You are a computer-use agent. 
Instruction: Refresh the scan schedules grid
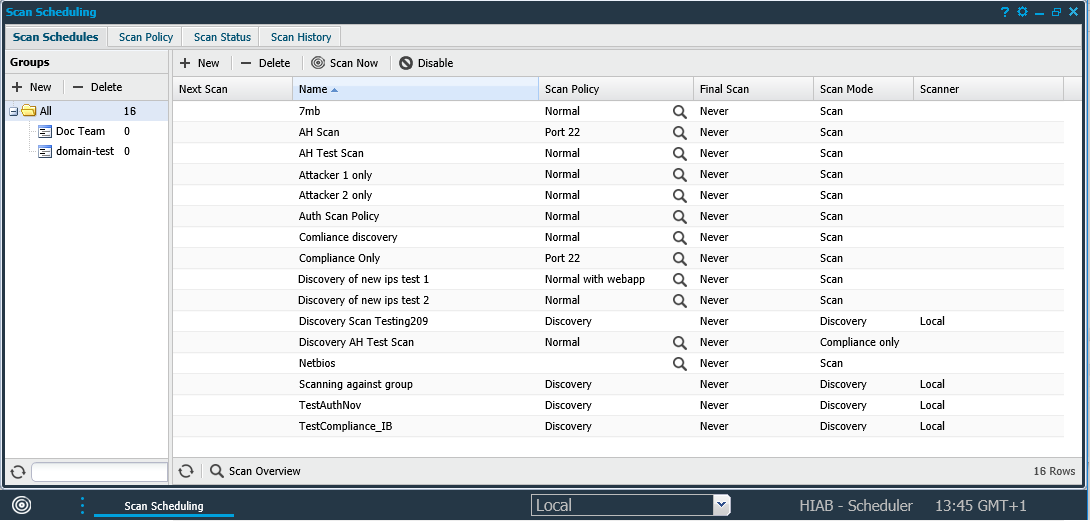tap(185, 471)
